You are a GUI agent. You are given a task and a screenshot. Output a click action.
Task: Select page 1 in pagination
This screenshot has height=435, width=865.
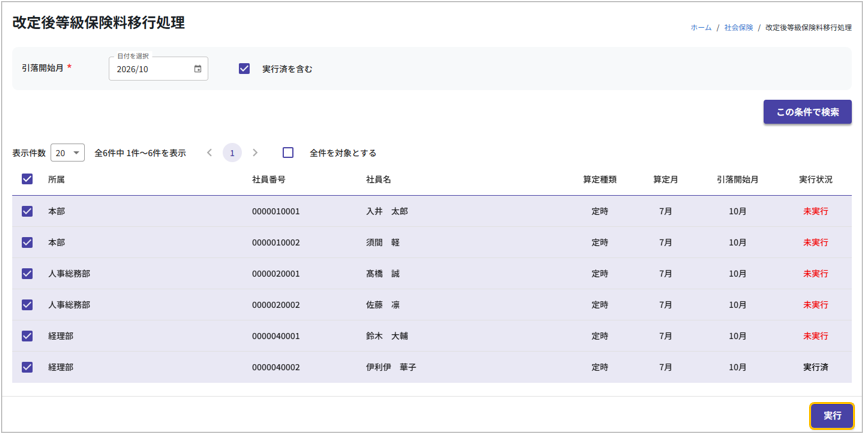(x=232, y=153)
